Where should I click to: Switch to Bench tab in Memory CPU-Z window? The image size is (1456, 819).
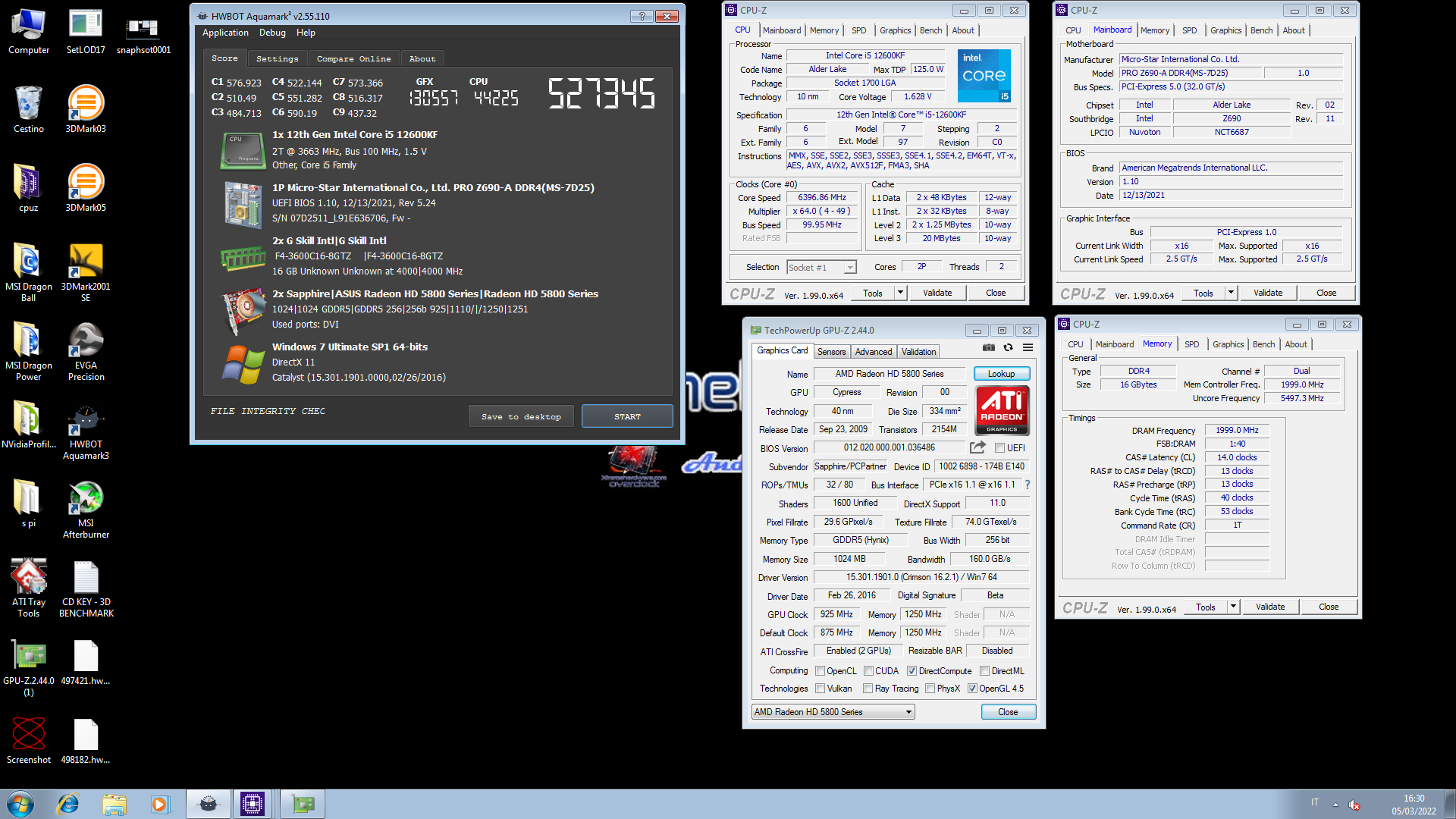coord(1263,344)
